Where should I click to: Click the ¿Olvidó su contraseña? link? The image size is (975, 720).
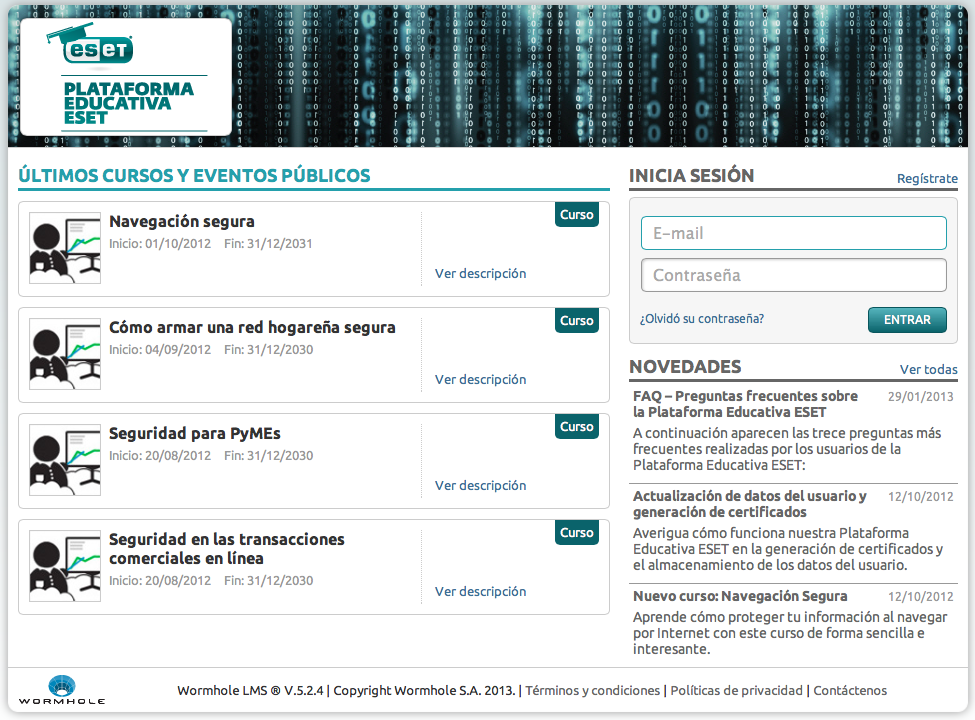[x=701, y=318]
